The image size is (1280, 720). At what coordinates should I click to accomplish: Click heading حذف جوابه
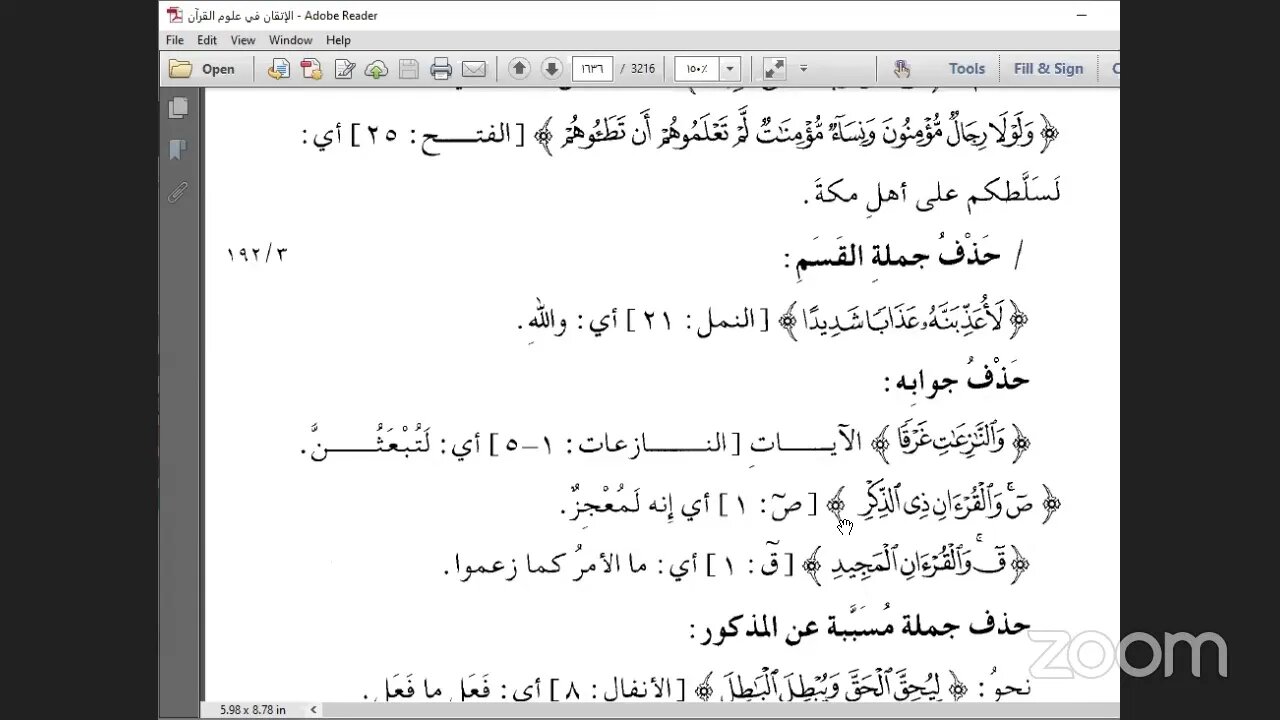pos(956,380)
